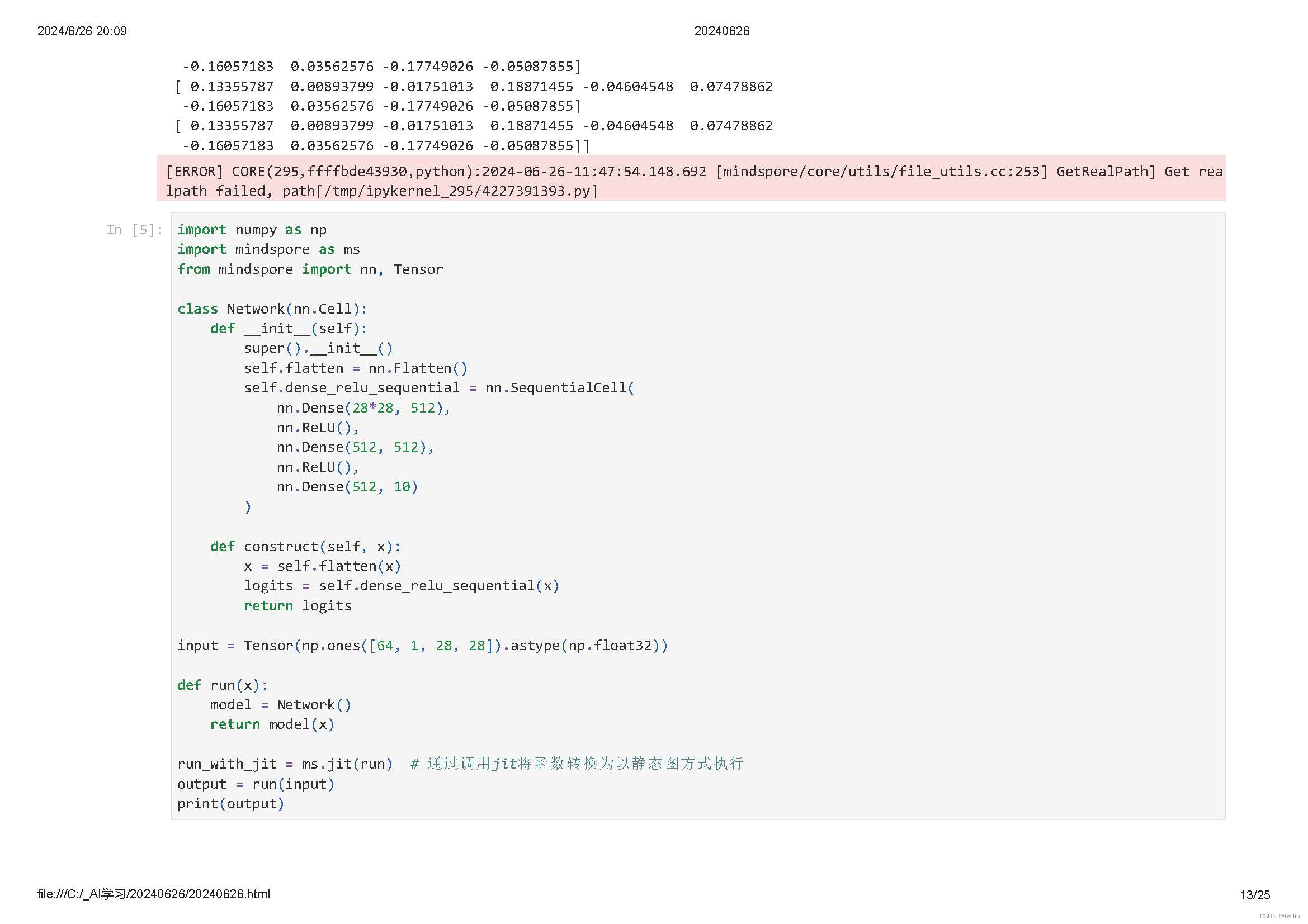Click the date 2024/6/26 20:09 header
1308x924 pixels.
point(82,31)
